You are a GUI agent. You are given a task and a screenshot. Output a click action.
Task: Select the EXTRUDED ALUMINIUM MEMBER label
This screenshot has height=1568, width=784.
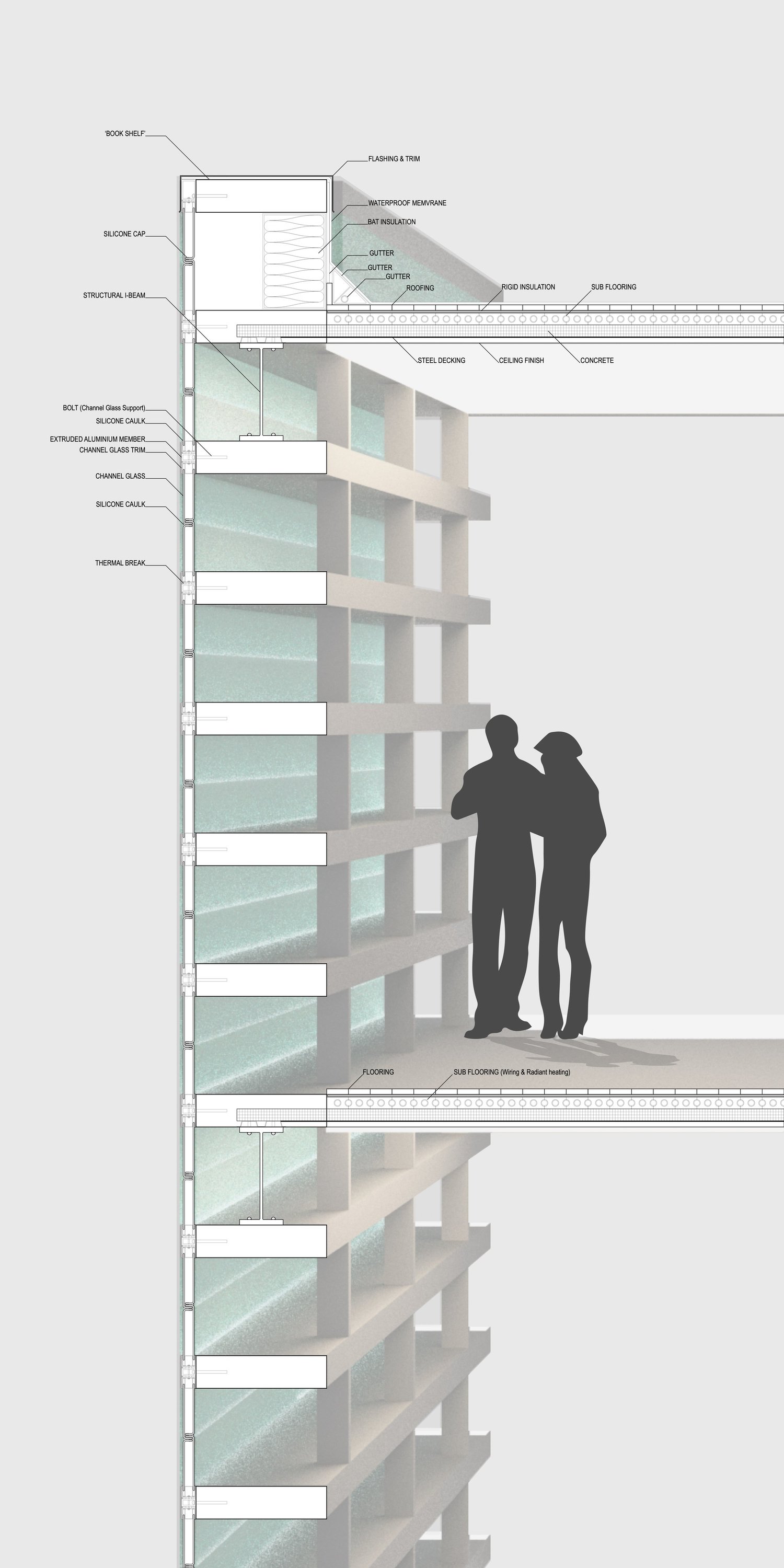(97, 440)
